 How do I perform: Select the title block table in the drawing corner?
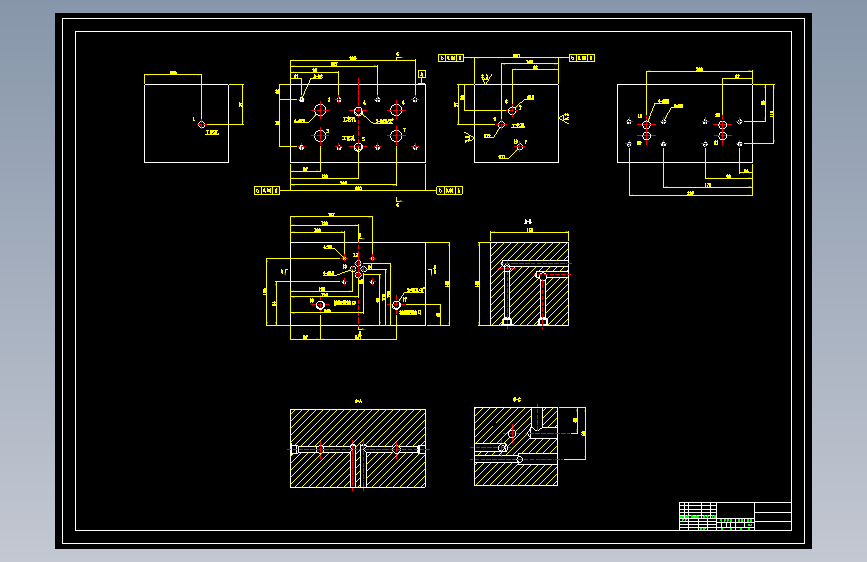(x=735, y=516)
